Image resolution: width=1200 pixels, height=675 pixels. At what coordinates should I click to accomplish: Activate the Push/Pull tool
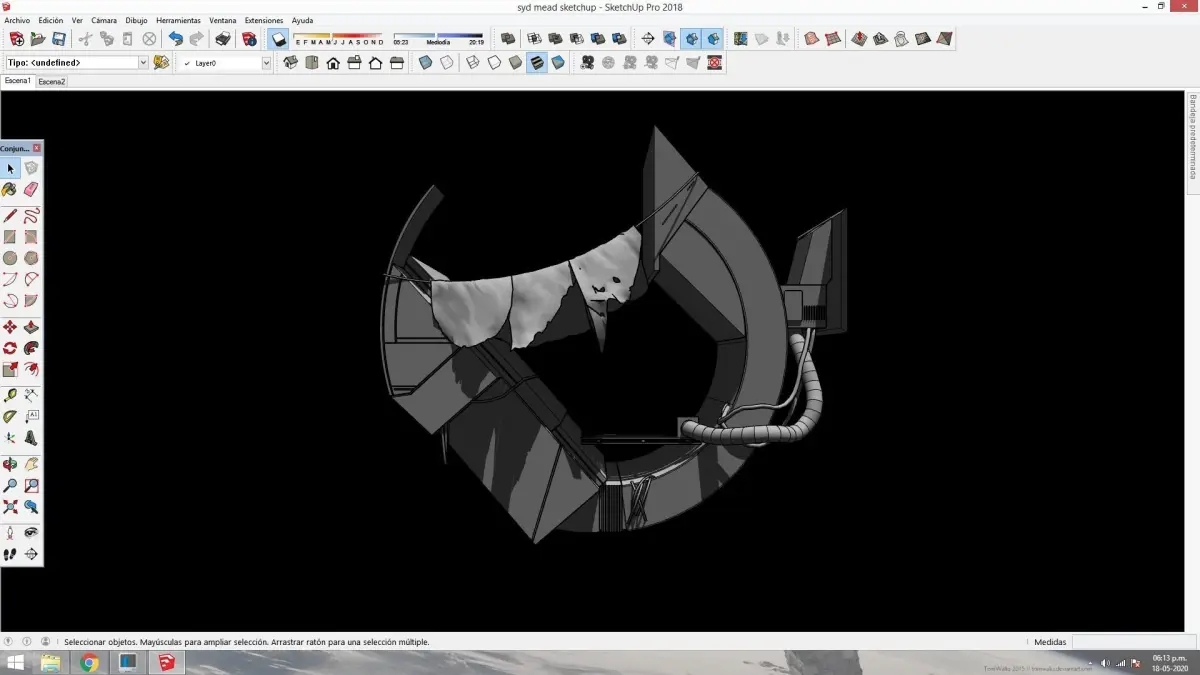31,327
